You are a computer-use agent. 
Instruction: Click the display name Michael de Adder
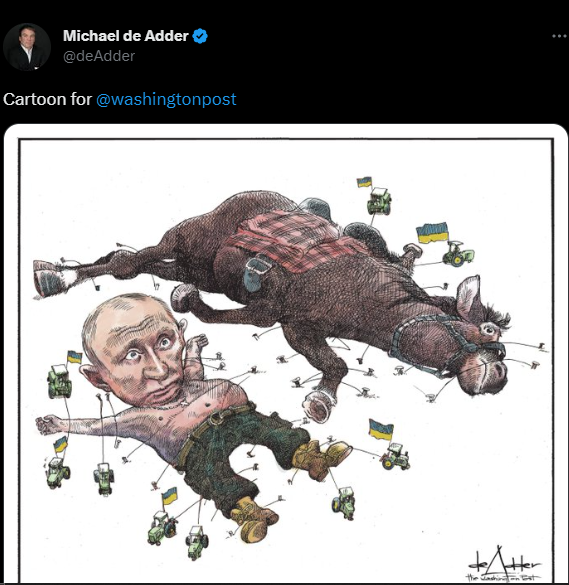tap(126, 36)
